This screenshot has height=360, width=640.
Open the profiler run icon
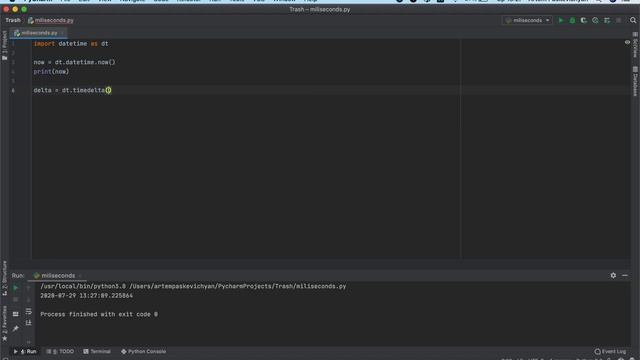(x=595, y=20)
